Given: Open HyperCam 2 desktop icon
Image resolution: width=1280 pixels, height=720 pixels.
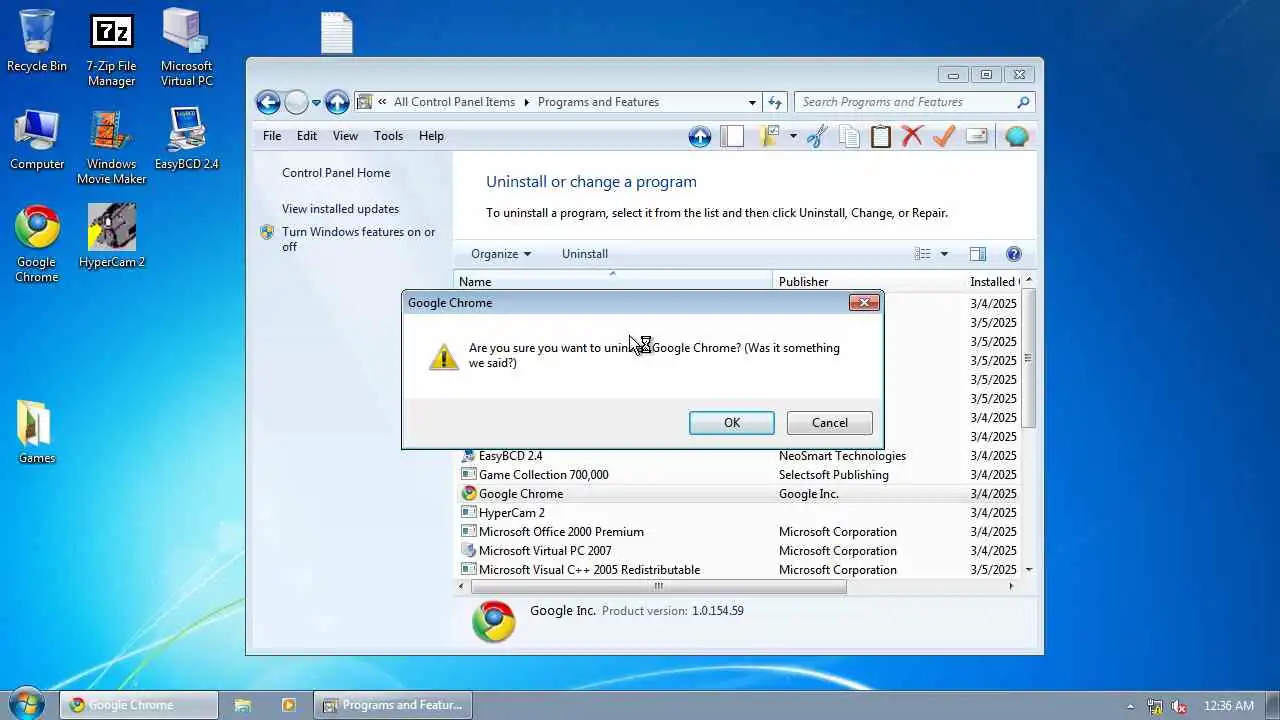Looking at the screenshot, I should [112, 236].
